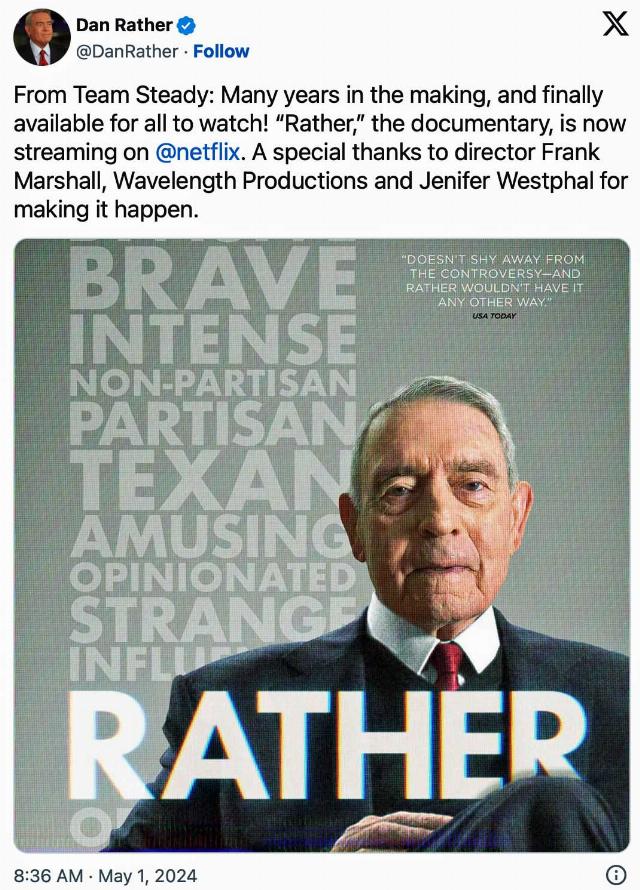The width and height of the screenshot is (640, 890).
Task: Click the red tie in the poster
Action: click(x=447, y=665)
